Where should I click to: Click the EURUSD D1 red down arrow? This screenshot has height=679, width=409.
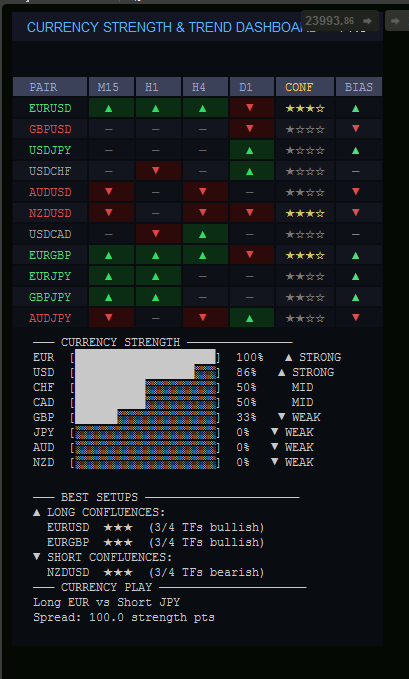click(250, 107)
